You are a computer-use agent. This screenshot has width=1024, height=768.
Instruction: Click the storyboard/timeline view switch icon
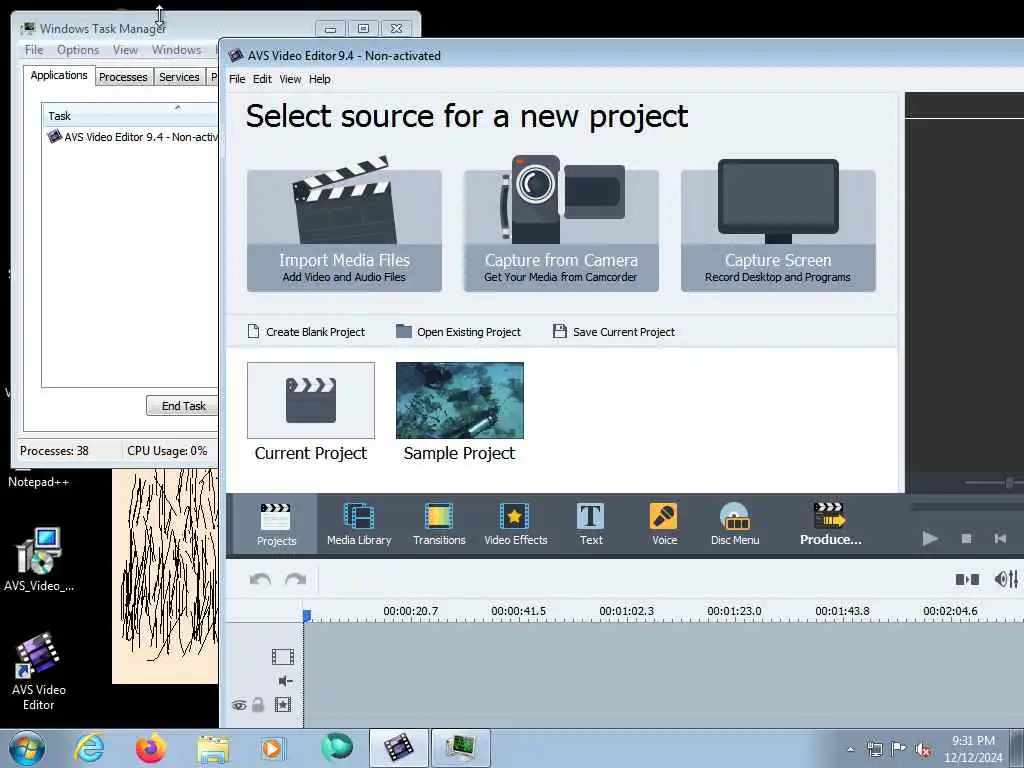(x=967, y=579)
